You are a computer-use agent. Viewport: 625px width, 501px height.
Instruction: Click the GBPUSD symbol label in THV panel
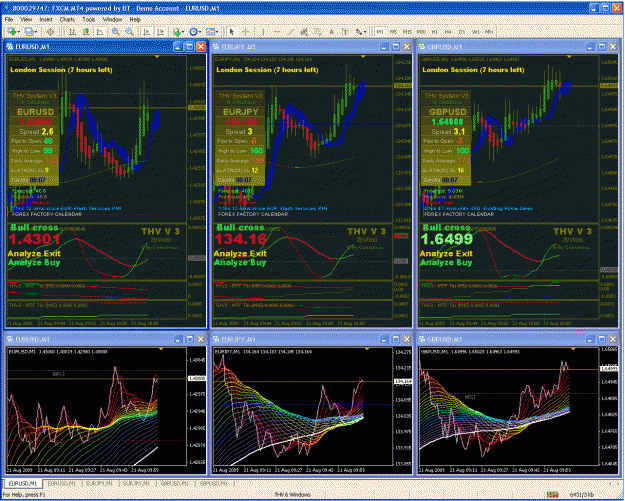(x=447, y=112)
